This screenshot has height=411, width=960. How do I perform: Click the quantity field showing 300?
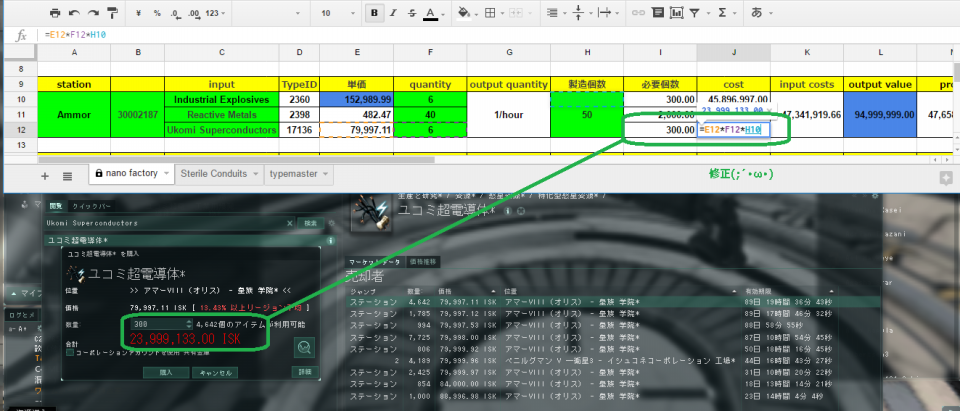pos(157,323)
